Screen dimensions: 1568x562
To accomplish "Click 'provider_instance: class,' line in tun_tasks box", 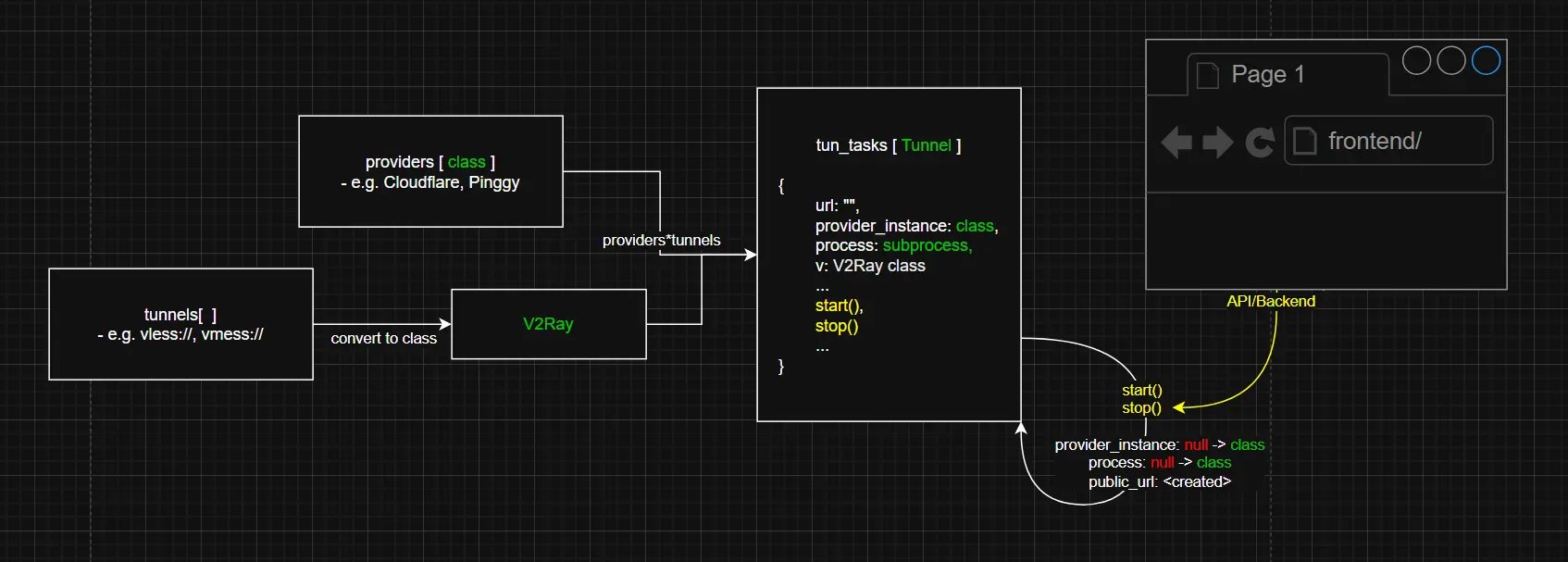I will [907, 226].
